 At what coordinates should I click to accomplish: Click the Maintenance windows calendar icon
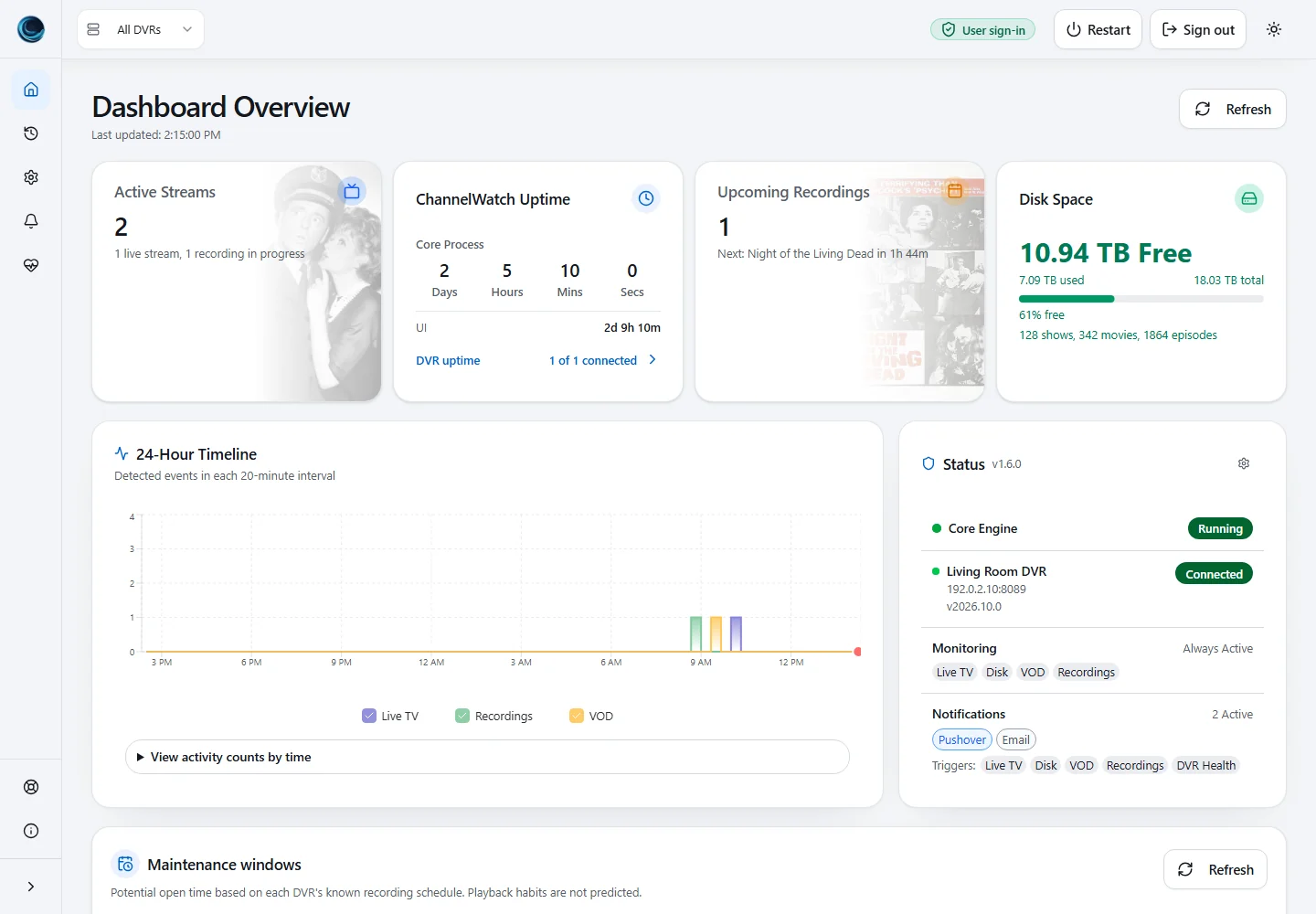(x=125, y=864)
